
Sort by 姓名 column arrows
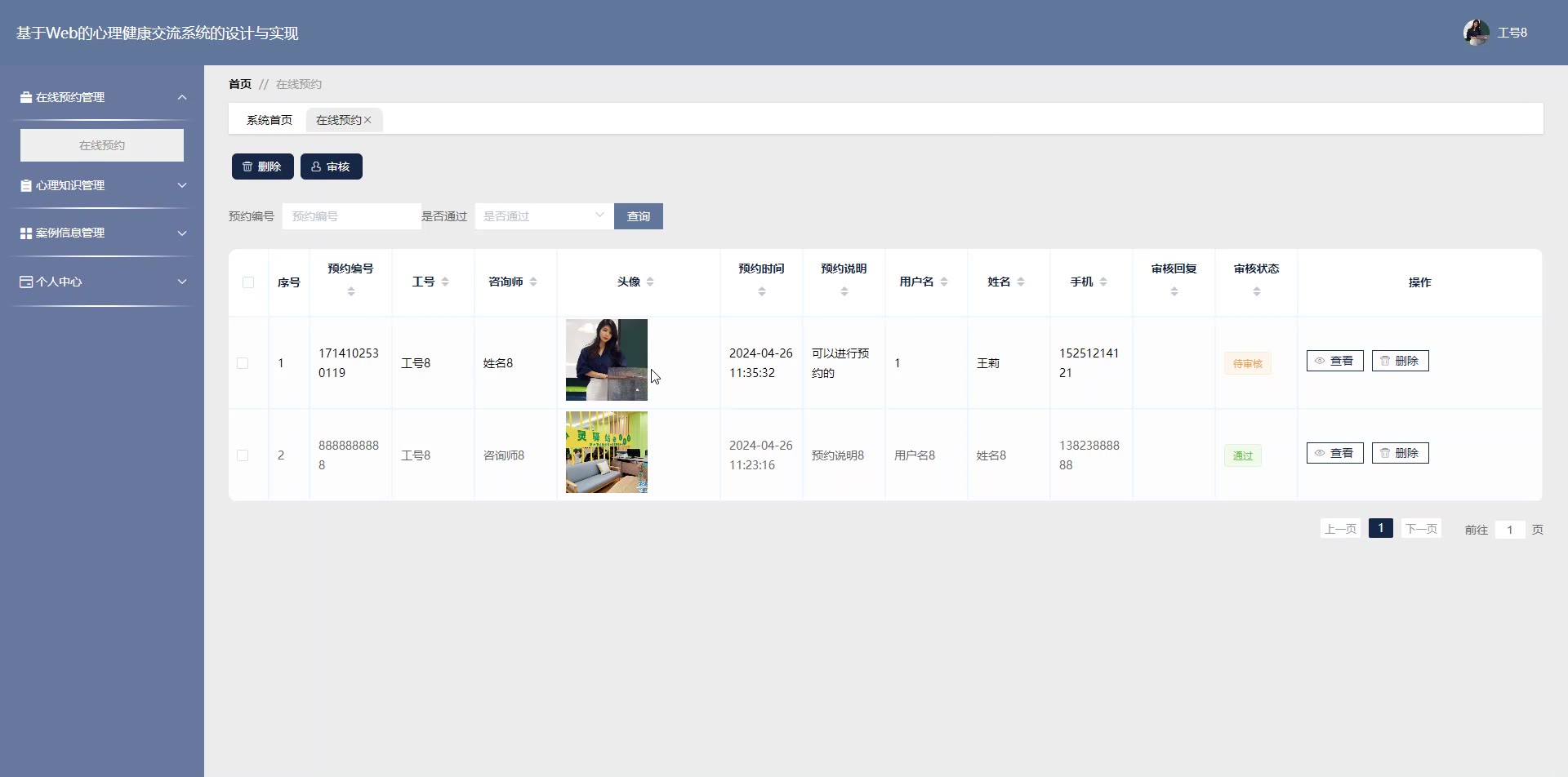[x=1021, y=282]
